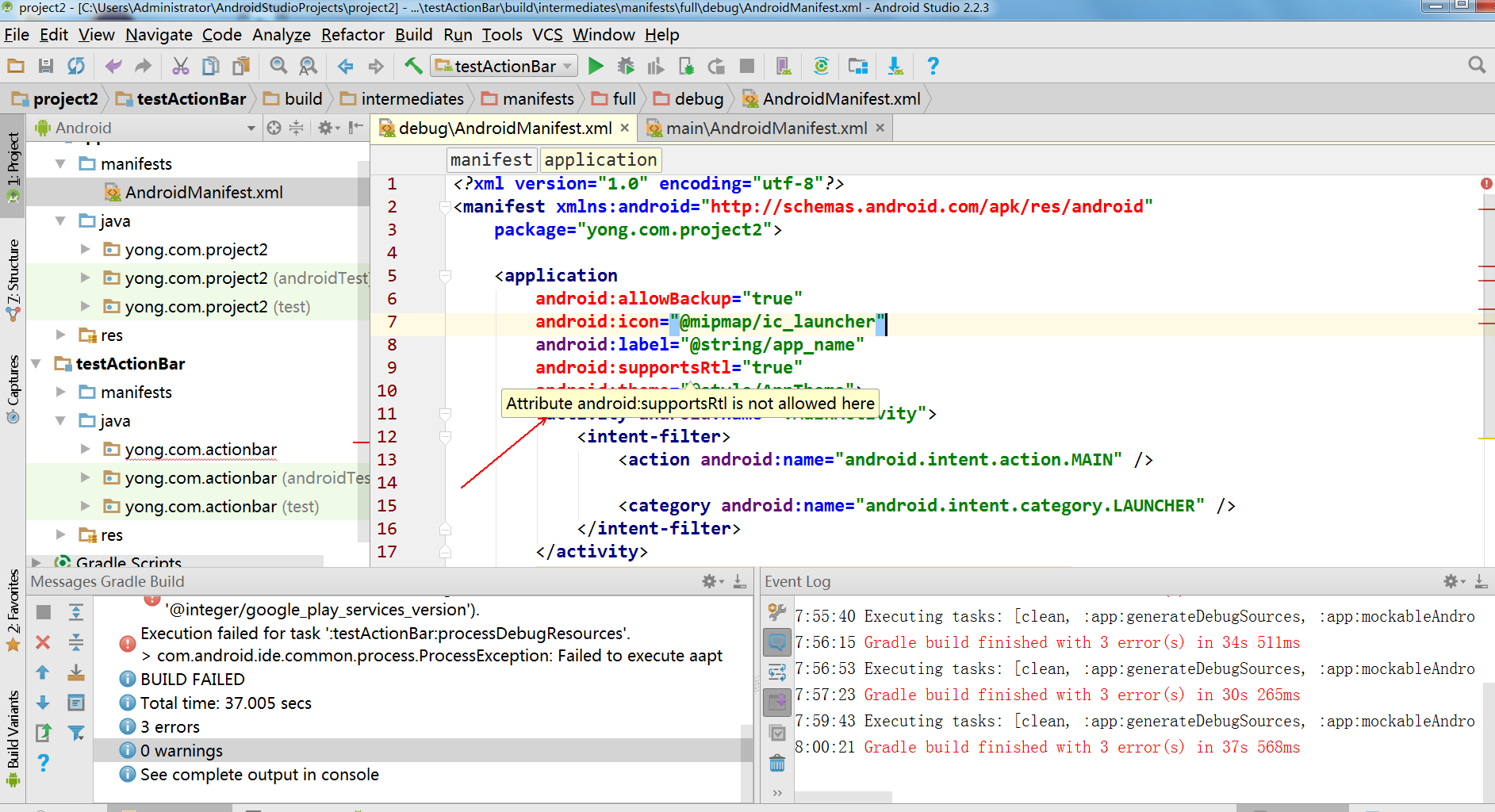
Task: Toggle Mark all as read checkbox icon
Action: pos(777,733)
